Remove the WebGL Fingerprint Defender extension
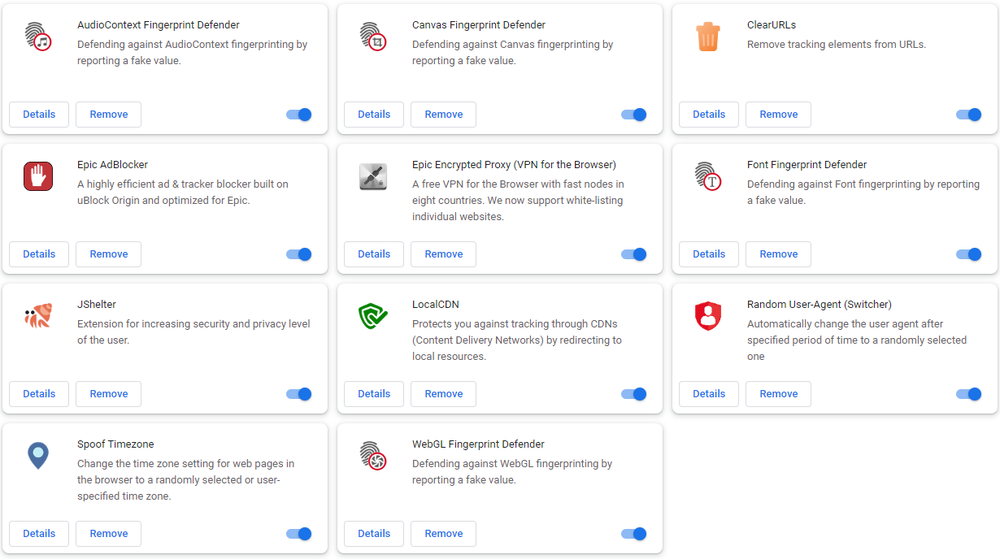 pos(443,534)
